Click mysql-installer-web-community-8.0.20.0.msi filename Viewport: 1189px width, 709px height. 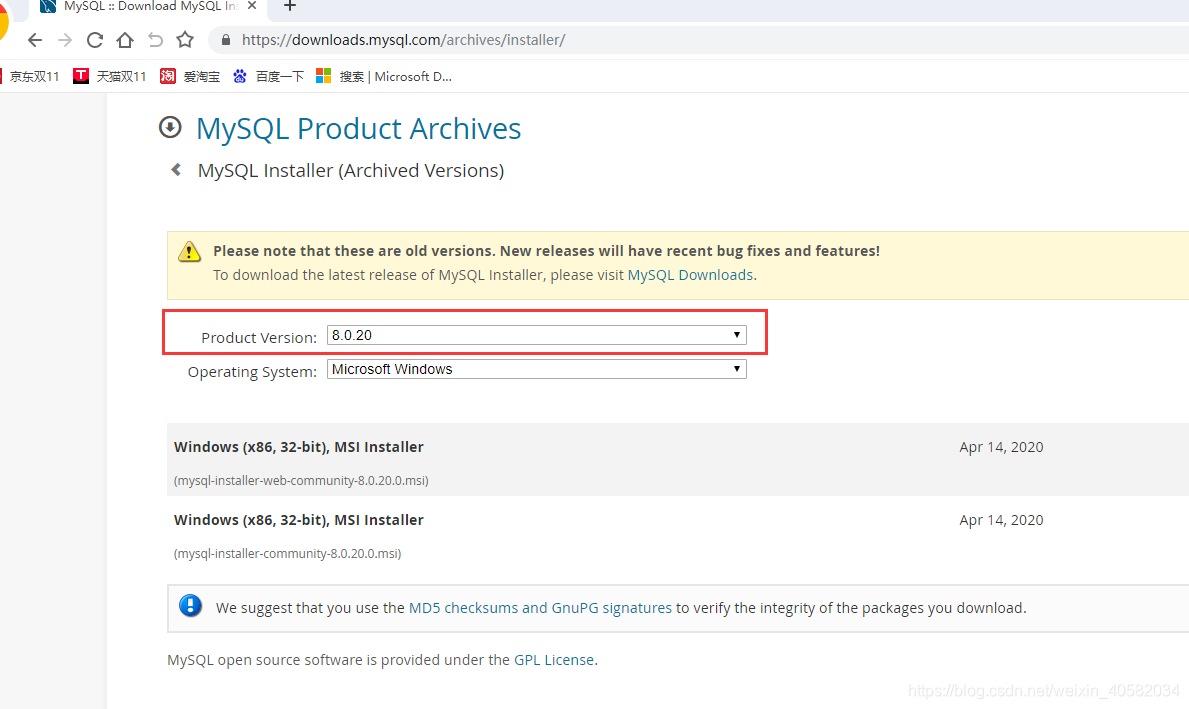point(301,481)
